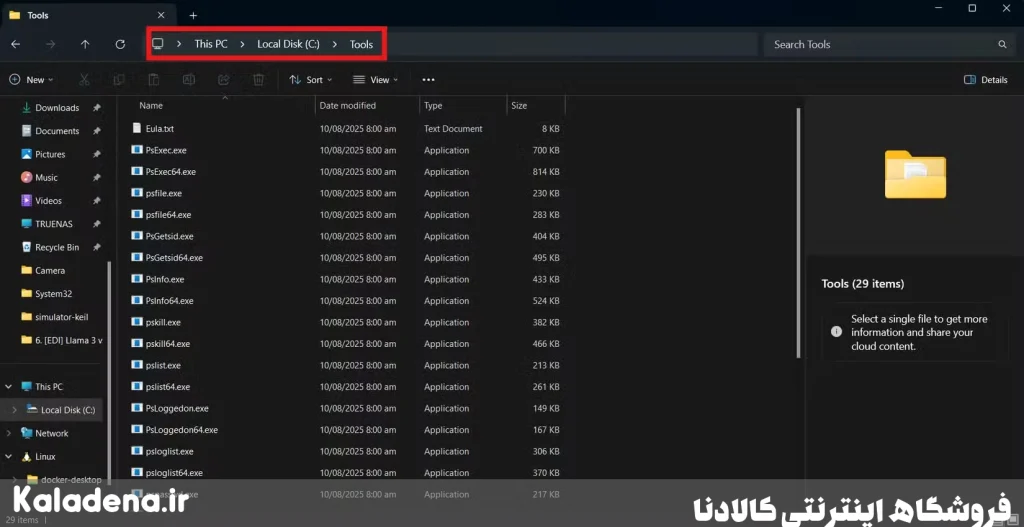Select psfile64.exe in the list
The height and width of the screenshot is (527, 1024).
tap(168, 215)
